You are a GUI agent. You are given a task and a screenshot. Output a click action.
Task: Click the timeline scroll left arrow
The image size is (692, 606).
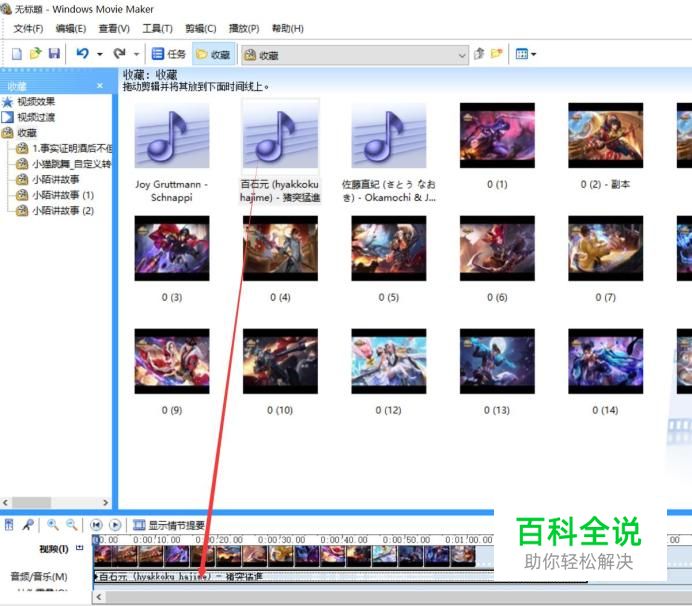(99, 597)
